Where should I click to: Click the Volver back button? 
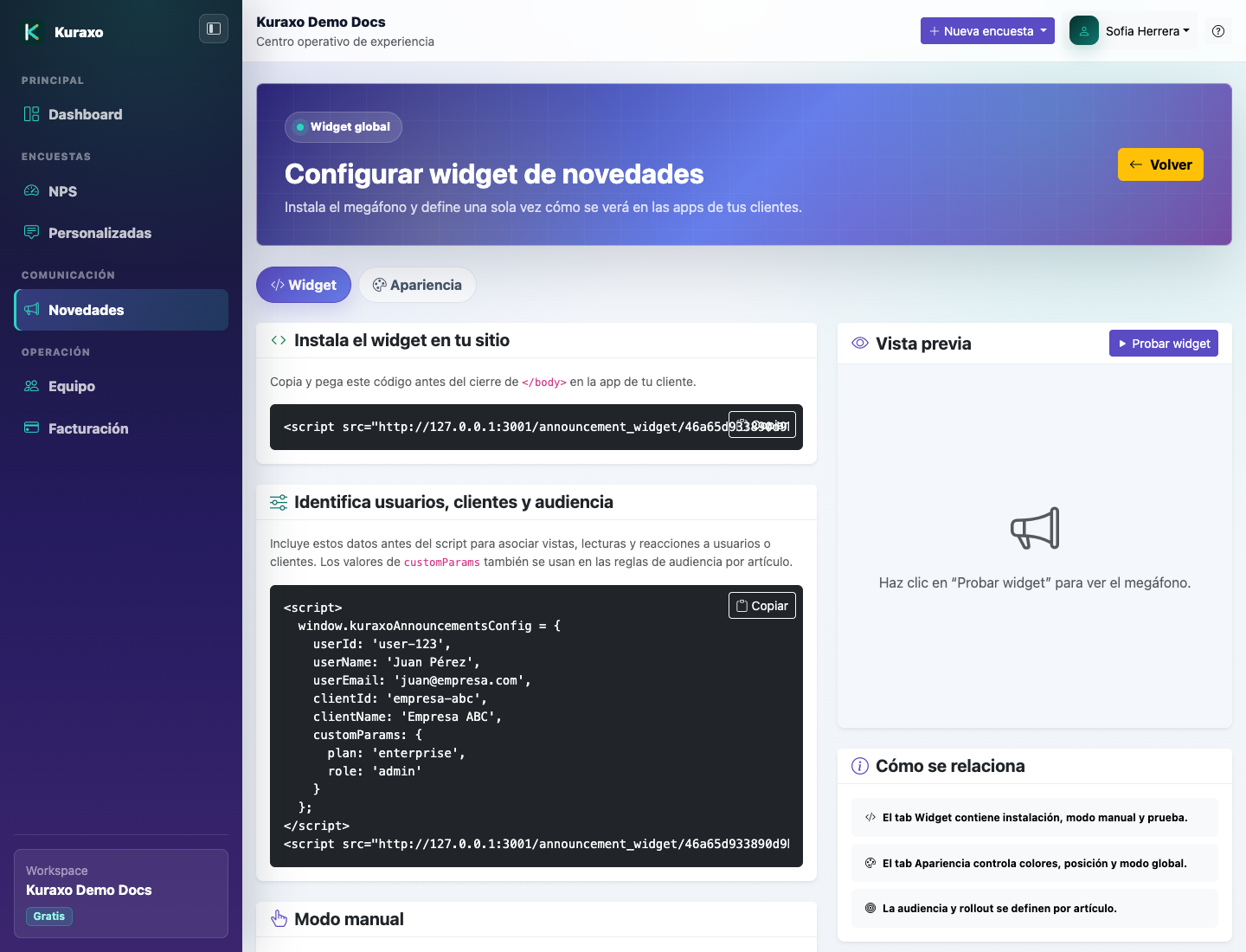pyautogui.click(x=1160, y=164)
